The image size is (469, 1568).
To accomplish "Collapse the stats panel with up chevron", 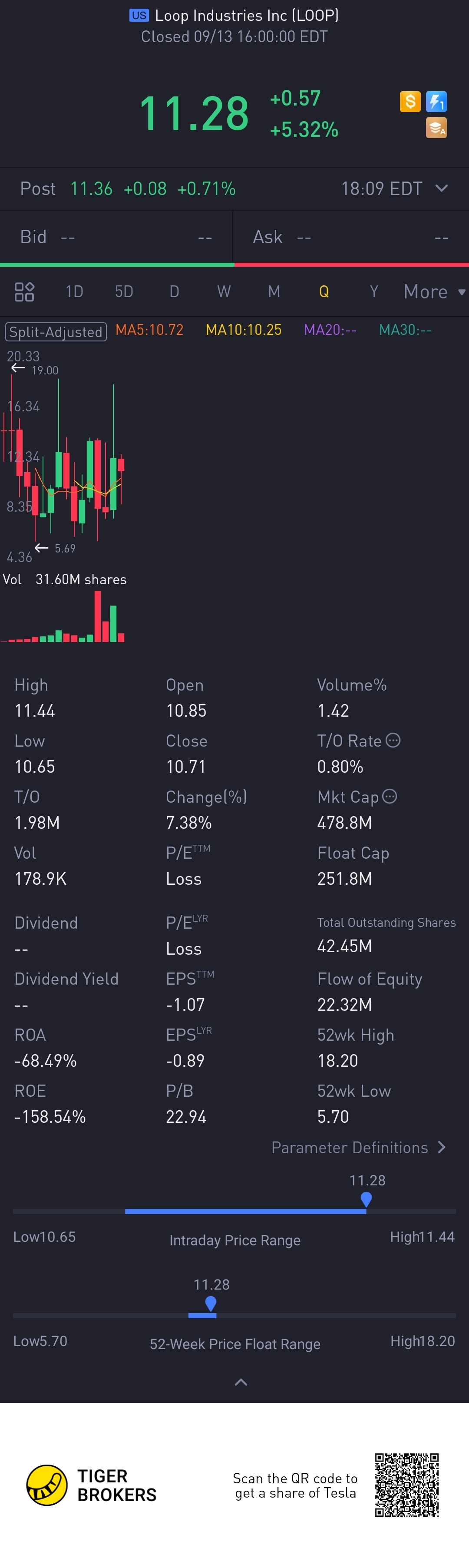I will pyautogui.click(x=241, y=1382).
